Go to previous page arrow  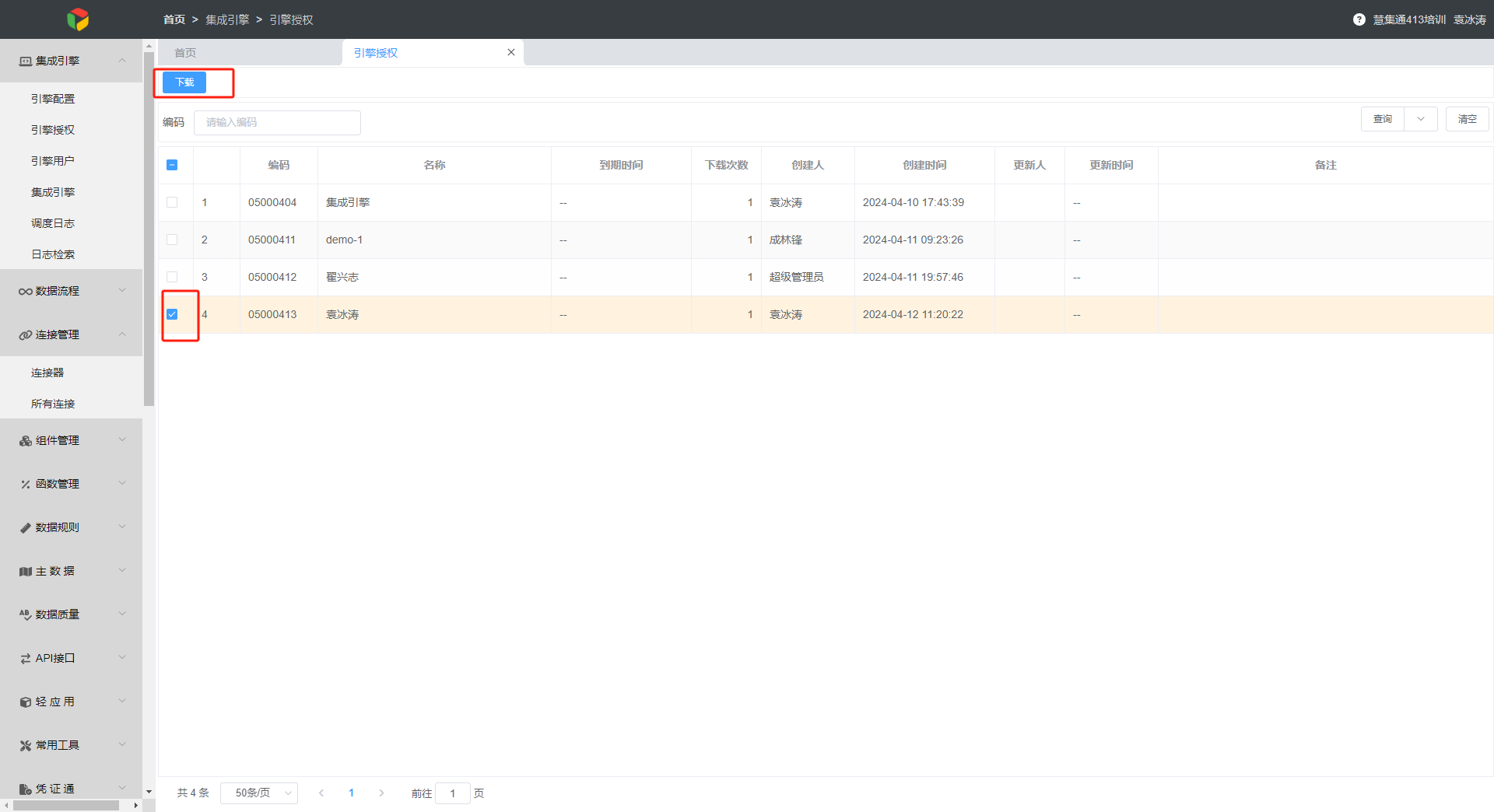tap(321, 793)
